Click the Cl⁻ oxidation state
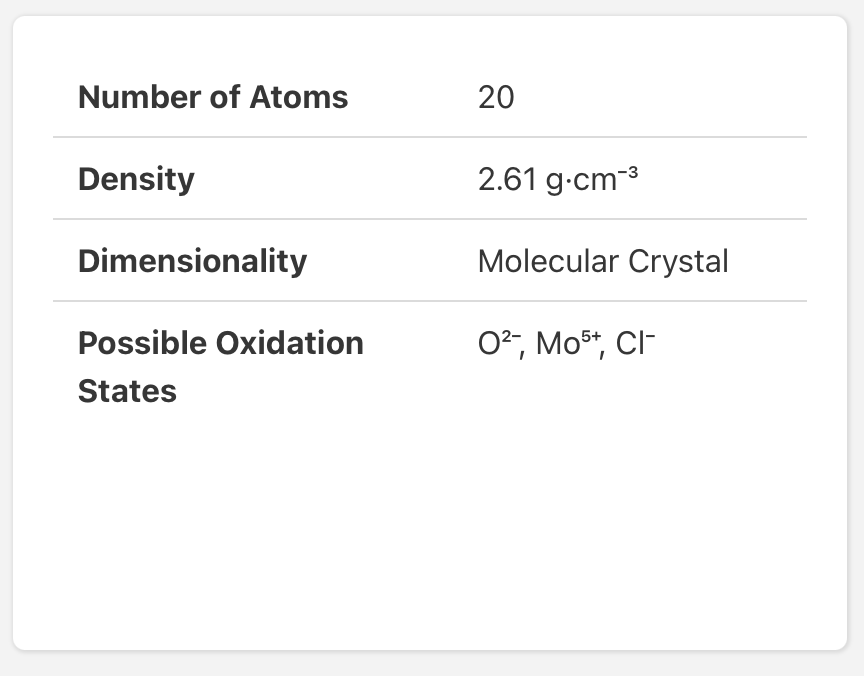Image resolution: width=864 pixels, height=676 pixels. [x=635, y=343]
